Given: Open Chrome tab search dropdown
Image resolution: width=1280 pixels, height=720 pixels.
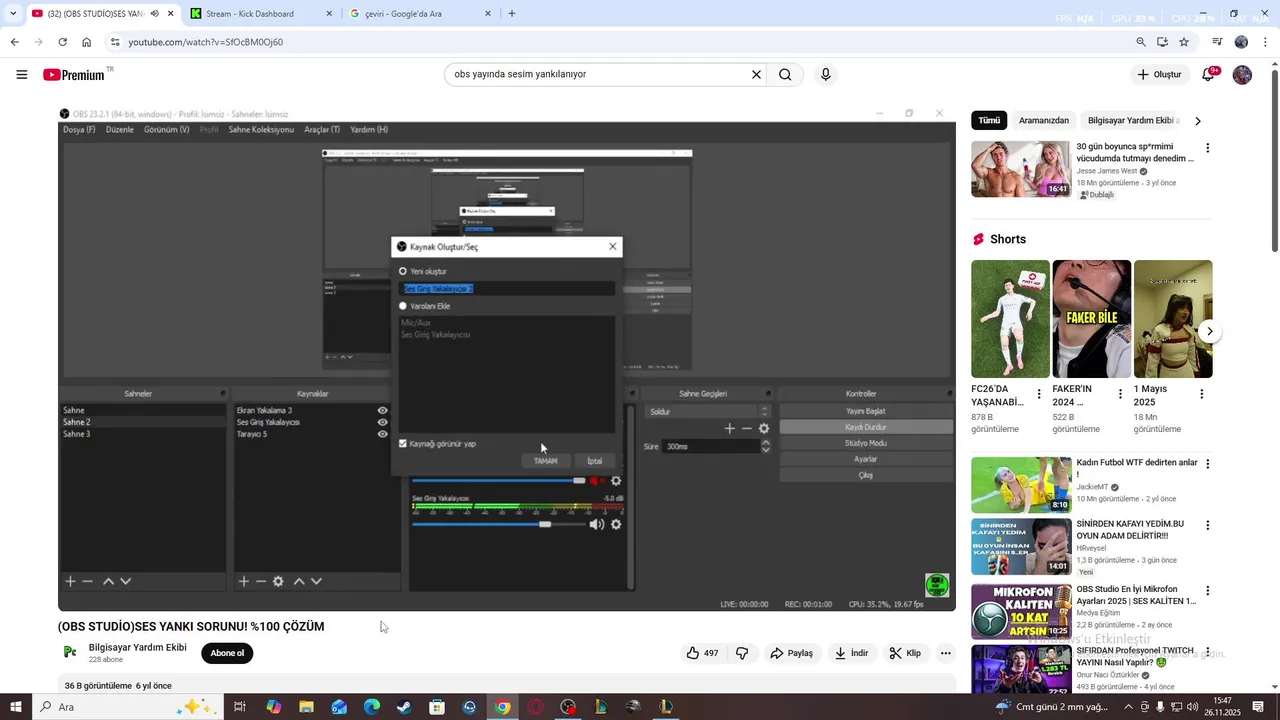Looking at the screenshot, I should 13,14.
